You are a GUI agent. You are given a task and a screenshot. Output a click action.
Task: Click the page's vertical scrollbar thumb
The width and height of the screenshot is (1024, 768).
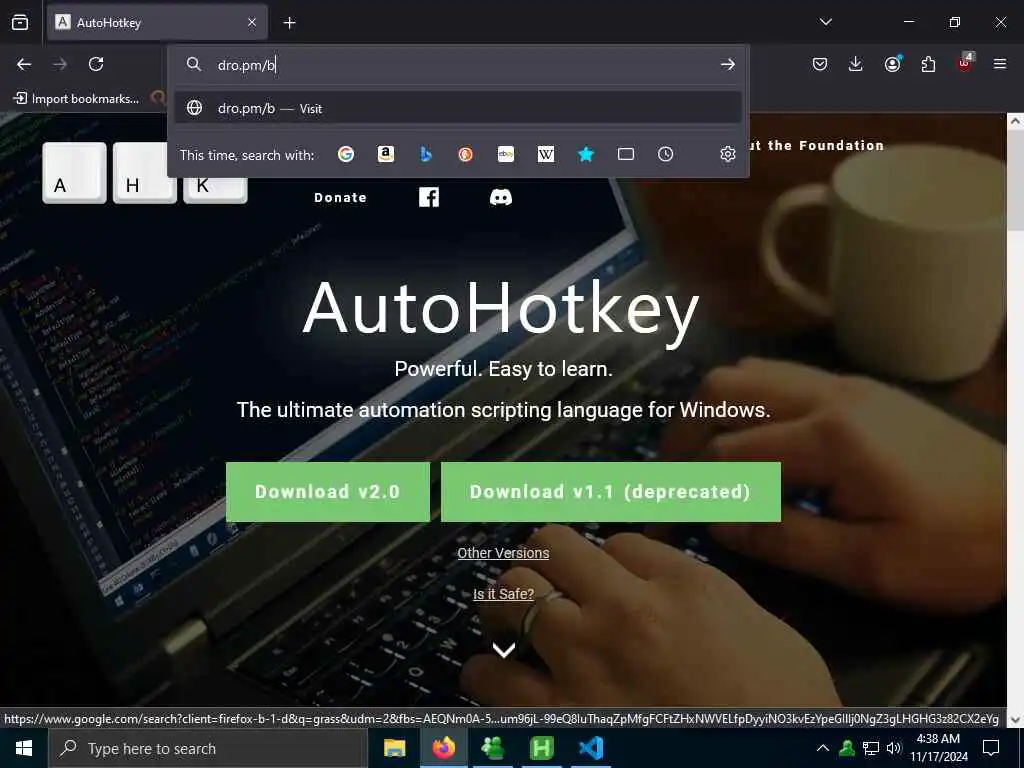click(1015, 180)
